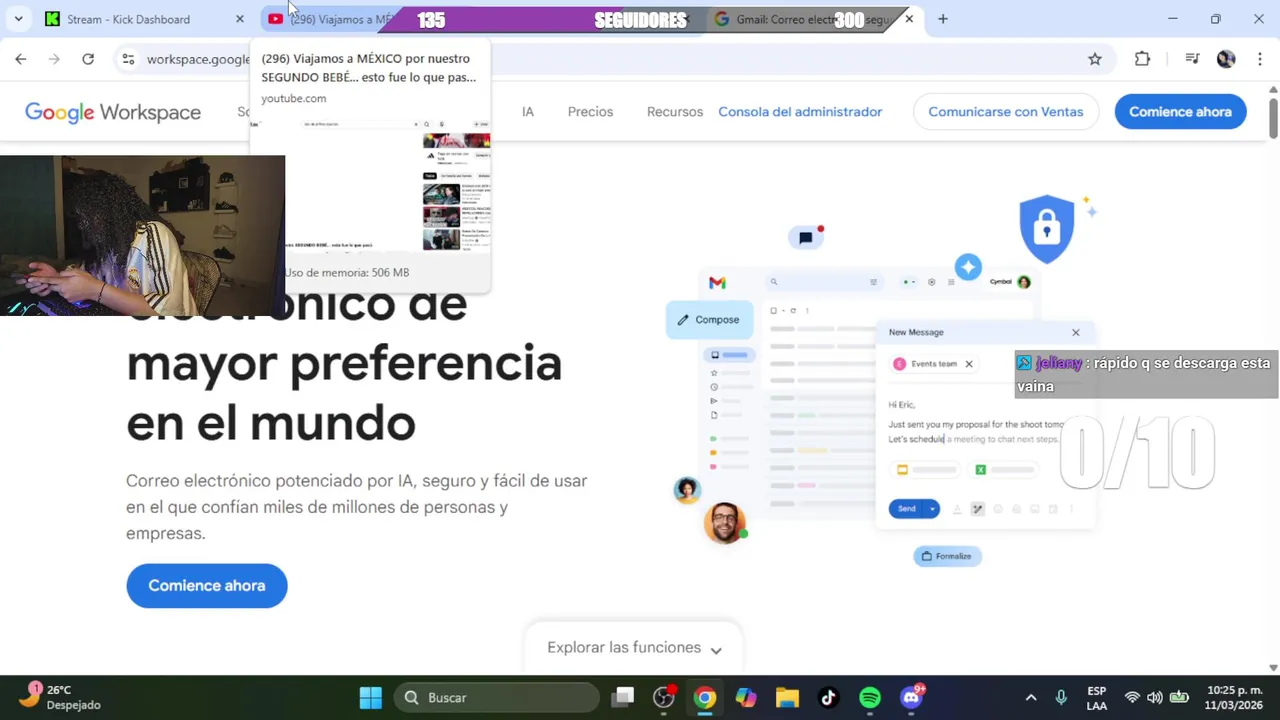Click header Comience ahora button
This screenshot has height=720, width=1280.
click(x=1180, y=112)
